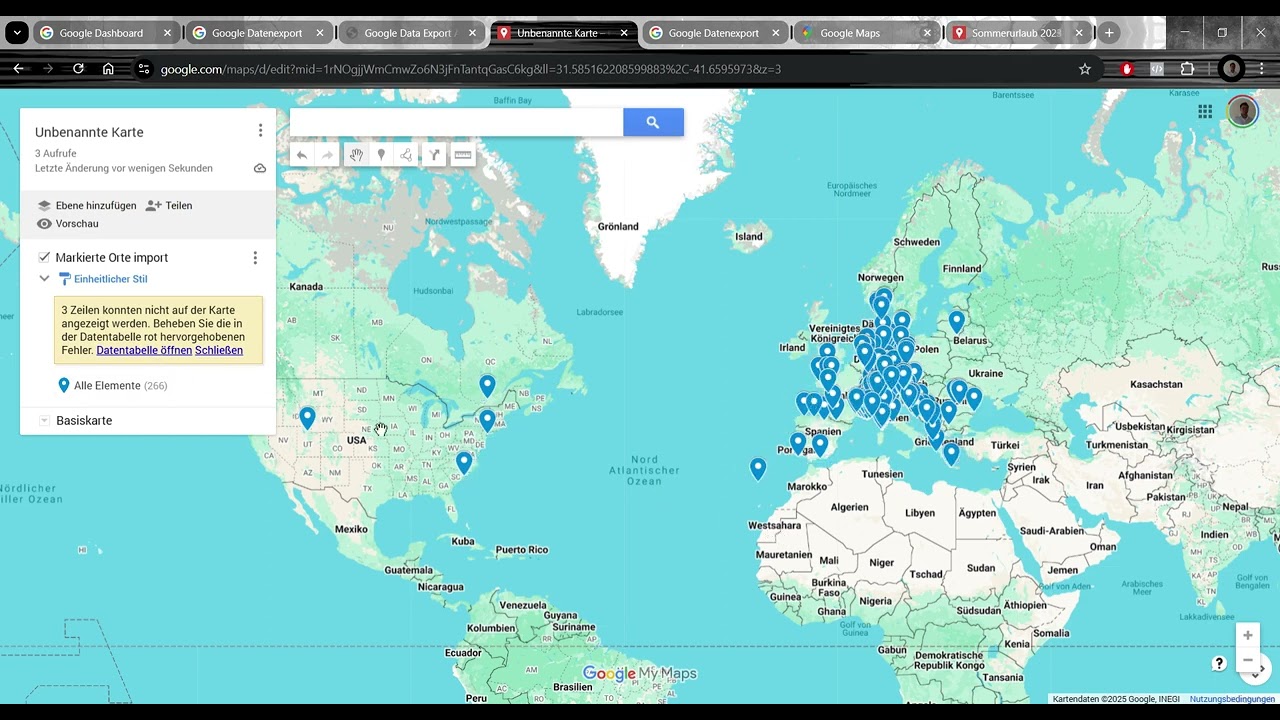This screenshot has height=720, width=1280.
Task: Bookmark this page with the star
Action: click(1085, 69)
